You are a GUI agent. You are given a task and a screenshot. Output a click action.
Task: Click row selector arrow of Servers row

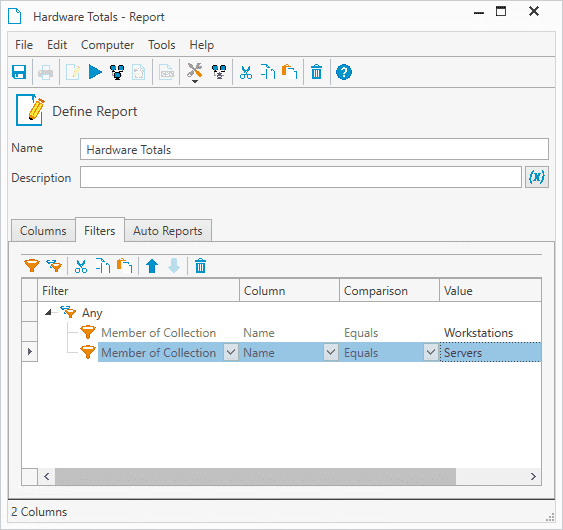[30, 352]
